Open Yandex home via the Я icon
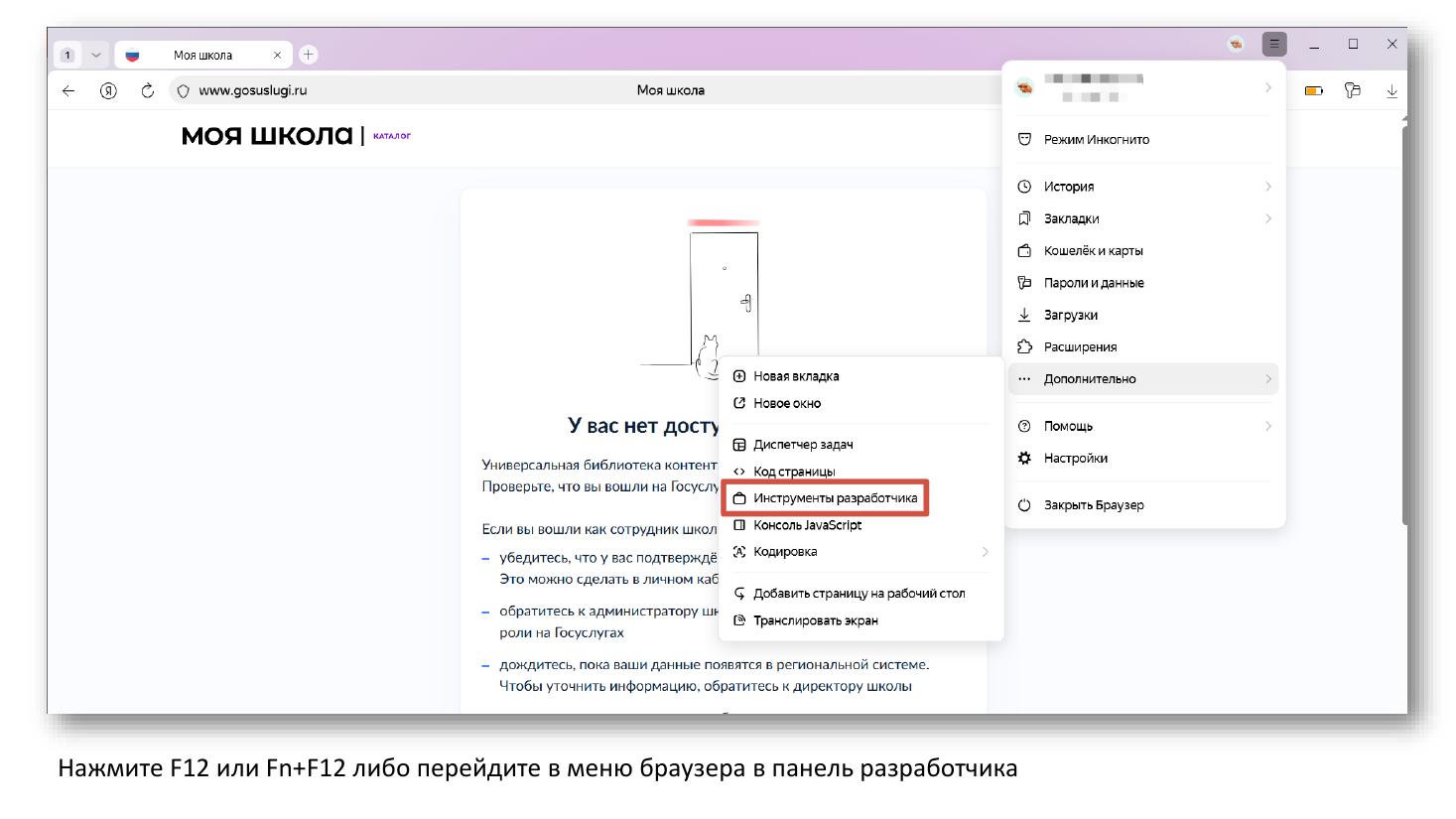This screenshot has width=1456, height=819. 108,90
